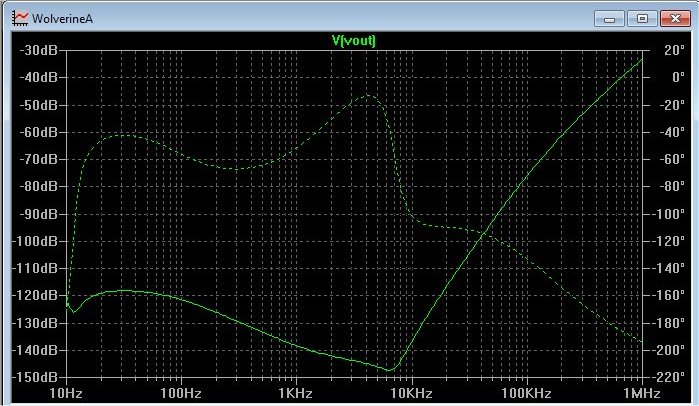Click the -180° phase axis label
Image resolution: width=699 pixels, height=406 pixels.
(669, 323)
